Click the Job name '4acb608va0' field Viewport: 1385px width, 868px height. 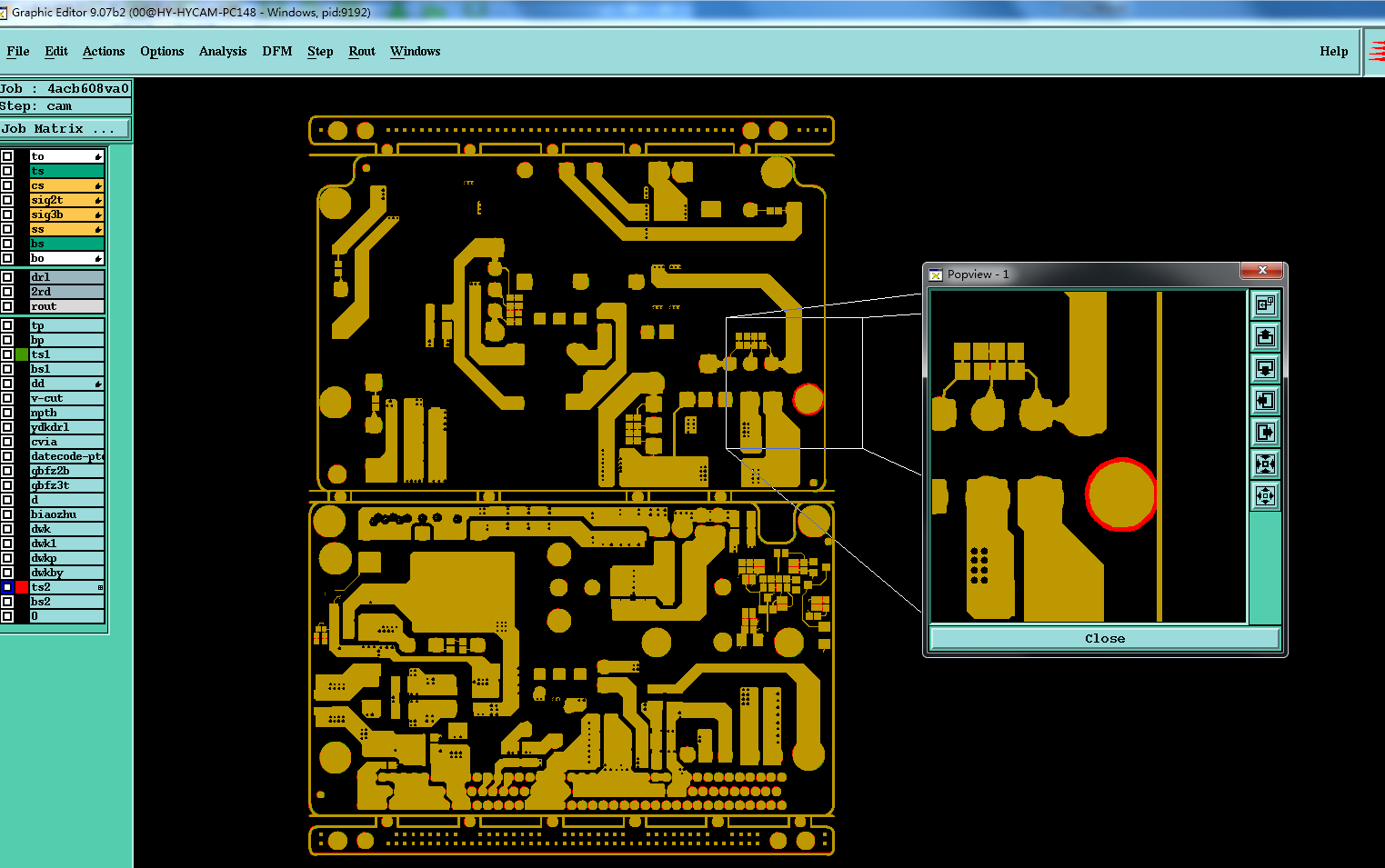[65, 88]
